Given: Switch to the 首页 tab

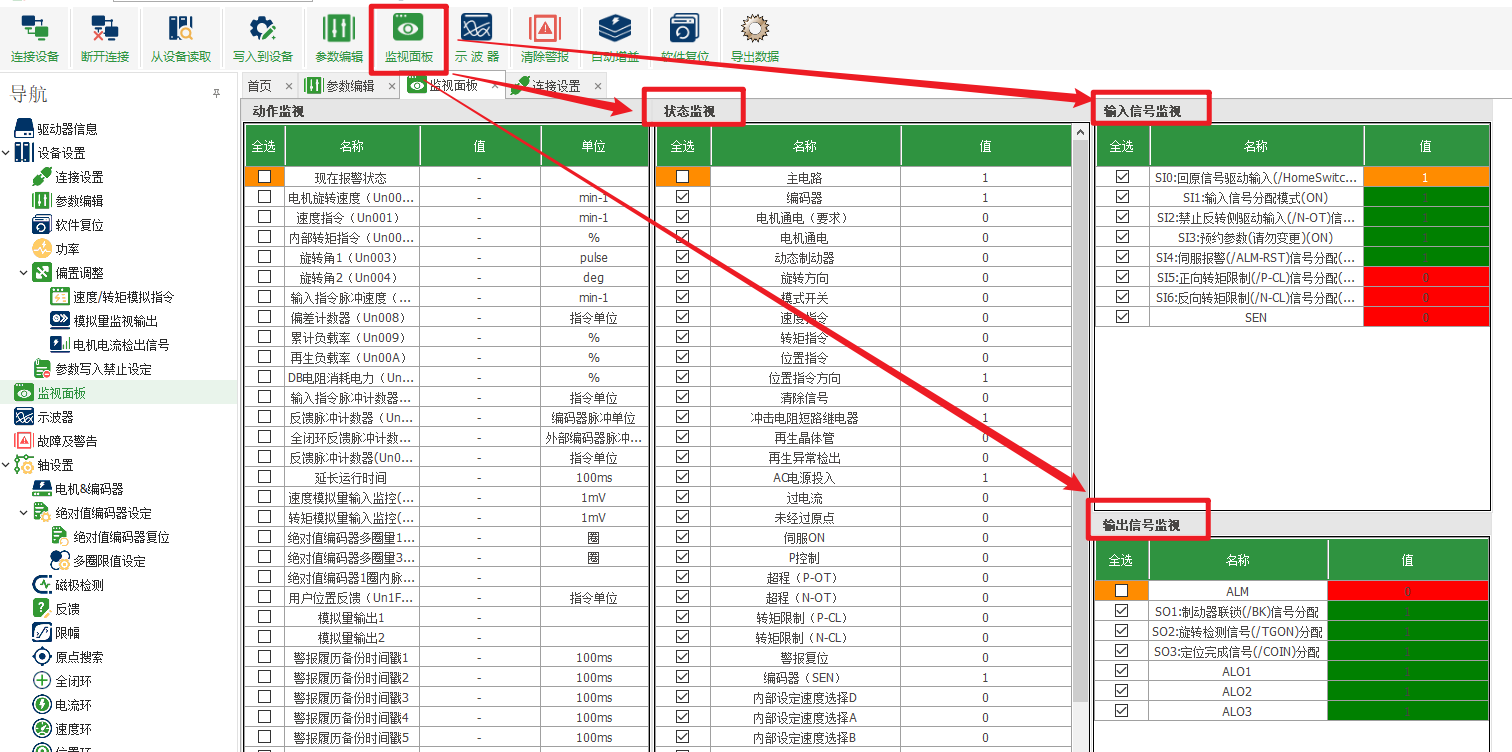Looking at the screenshot, I should click(260, 86).
